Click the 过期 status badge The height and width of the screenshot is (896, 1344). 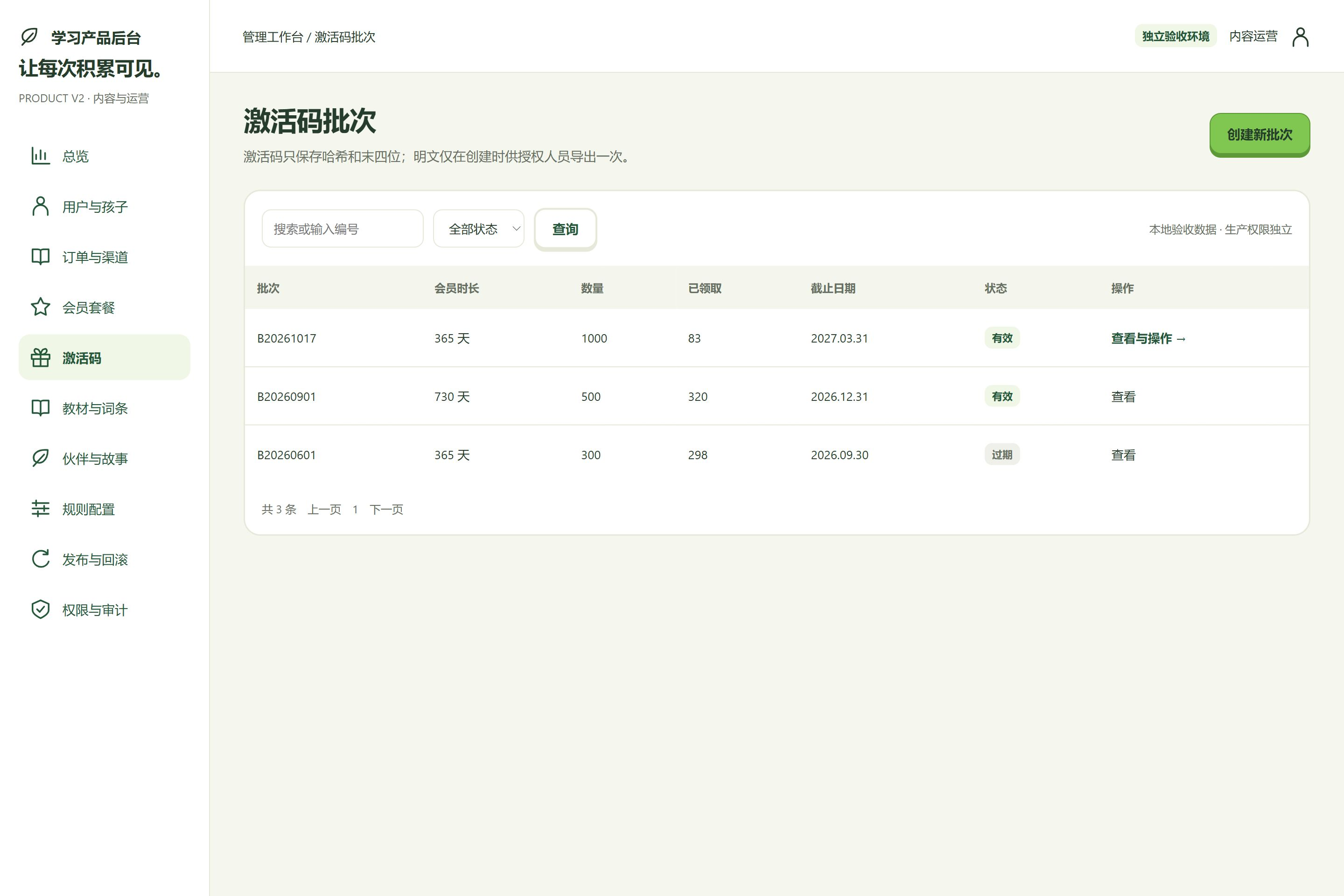1002,454
